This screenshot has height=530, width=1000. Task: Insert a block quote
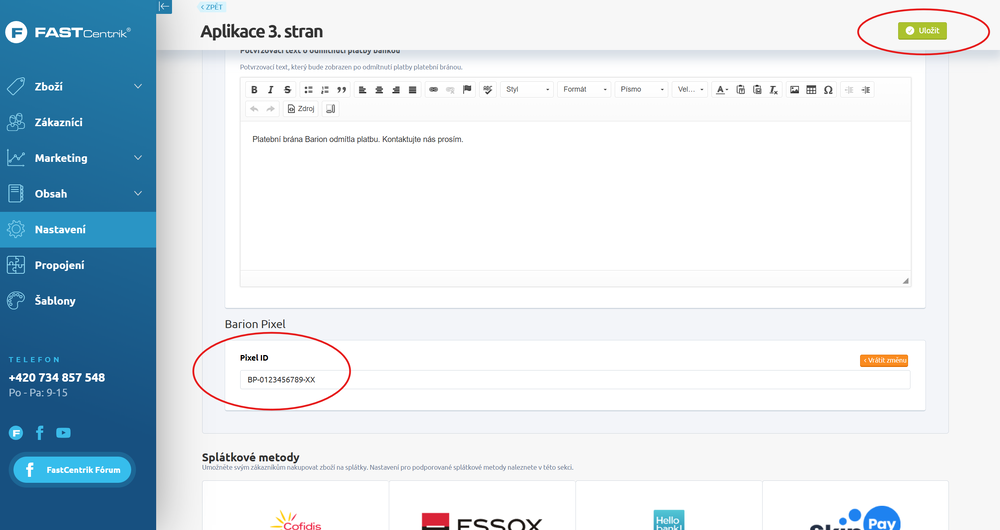tap(342, 90)
